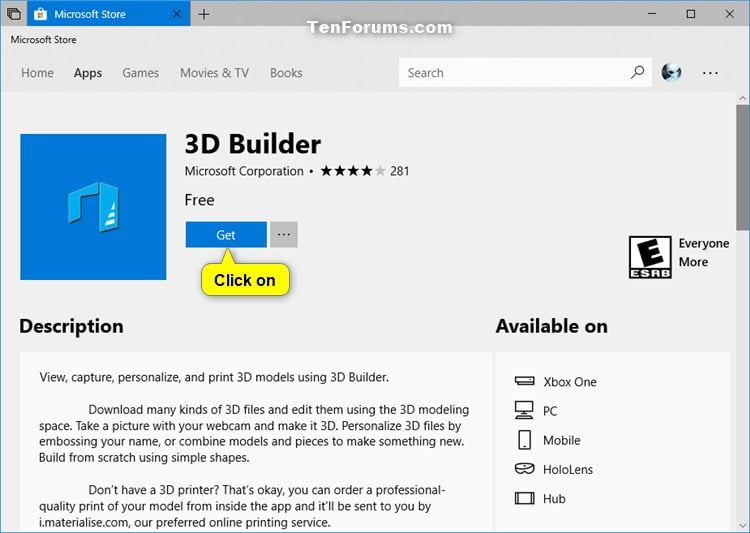Maximize the Microsoft Store window
The image size is (750, 533).
click(691, 14)
